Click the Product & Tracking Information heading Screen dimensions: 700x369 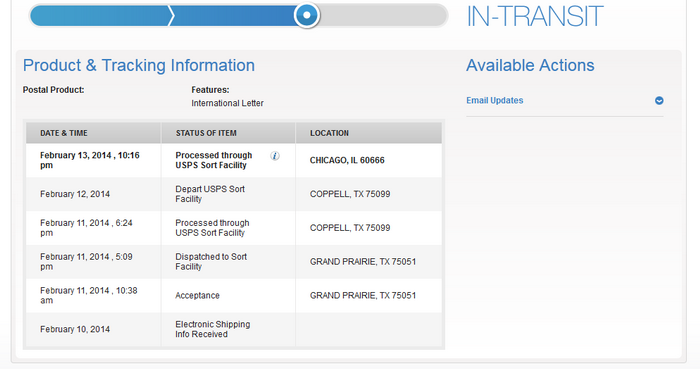click(139, 65)
